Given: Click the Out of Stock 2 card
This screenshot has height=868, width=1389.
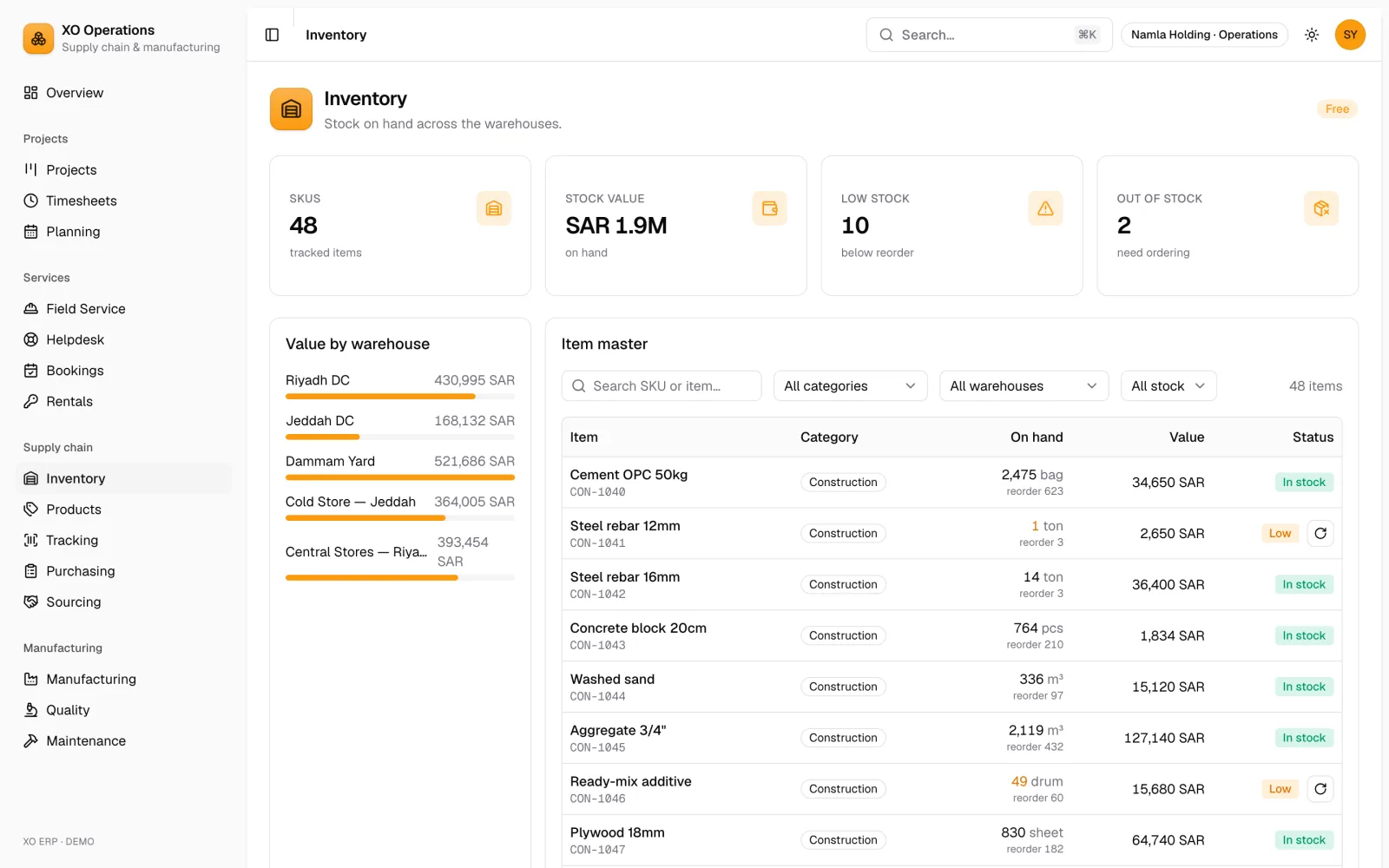Looking at the screenshot, I should point(1228,226).
